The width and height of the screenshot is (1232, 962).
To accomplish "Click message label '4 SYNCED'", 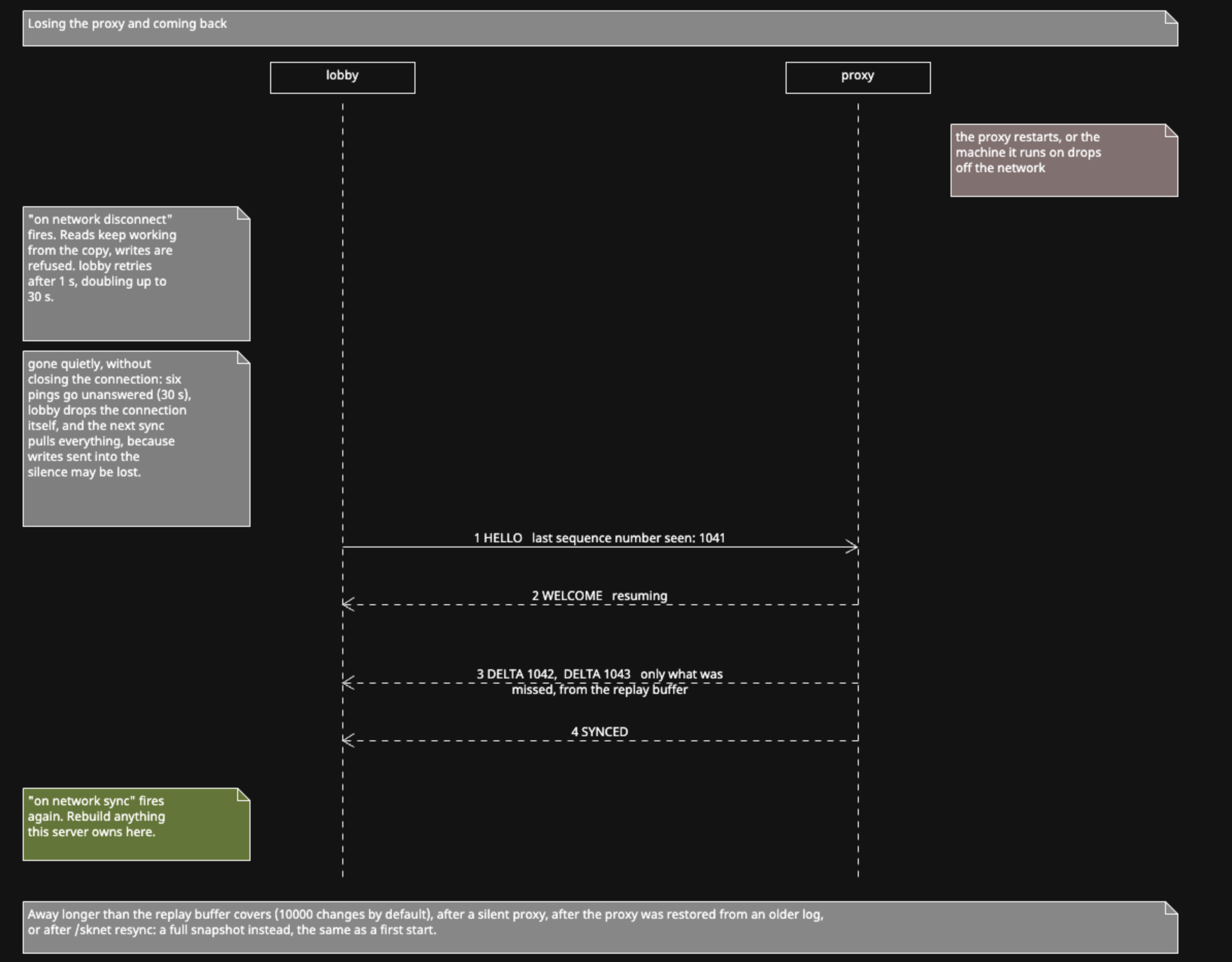I will tap(600, 732).
